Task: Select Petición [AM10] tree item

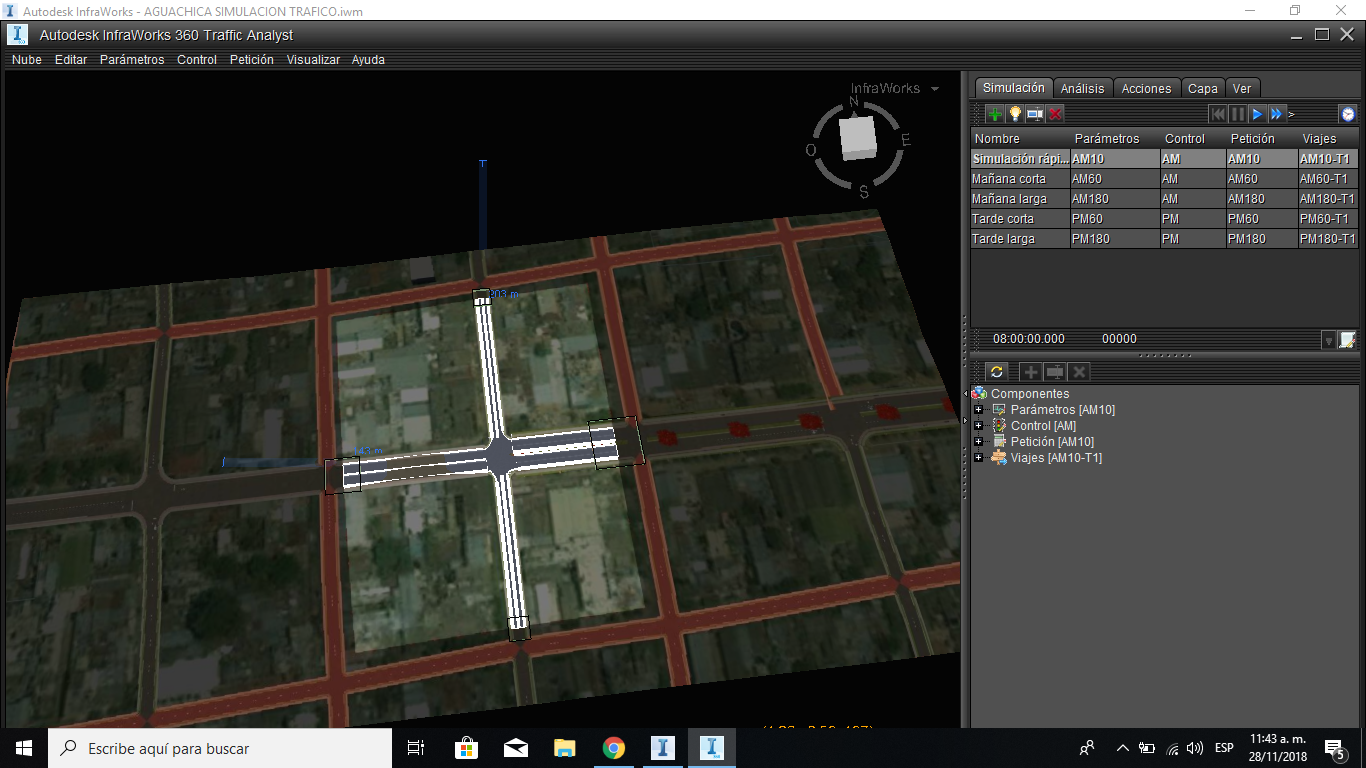Action: point(1052,442)
